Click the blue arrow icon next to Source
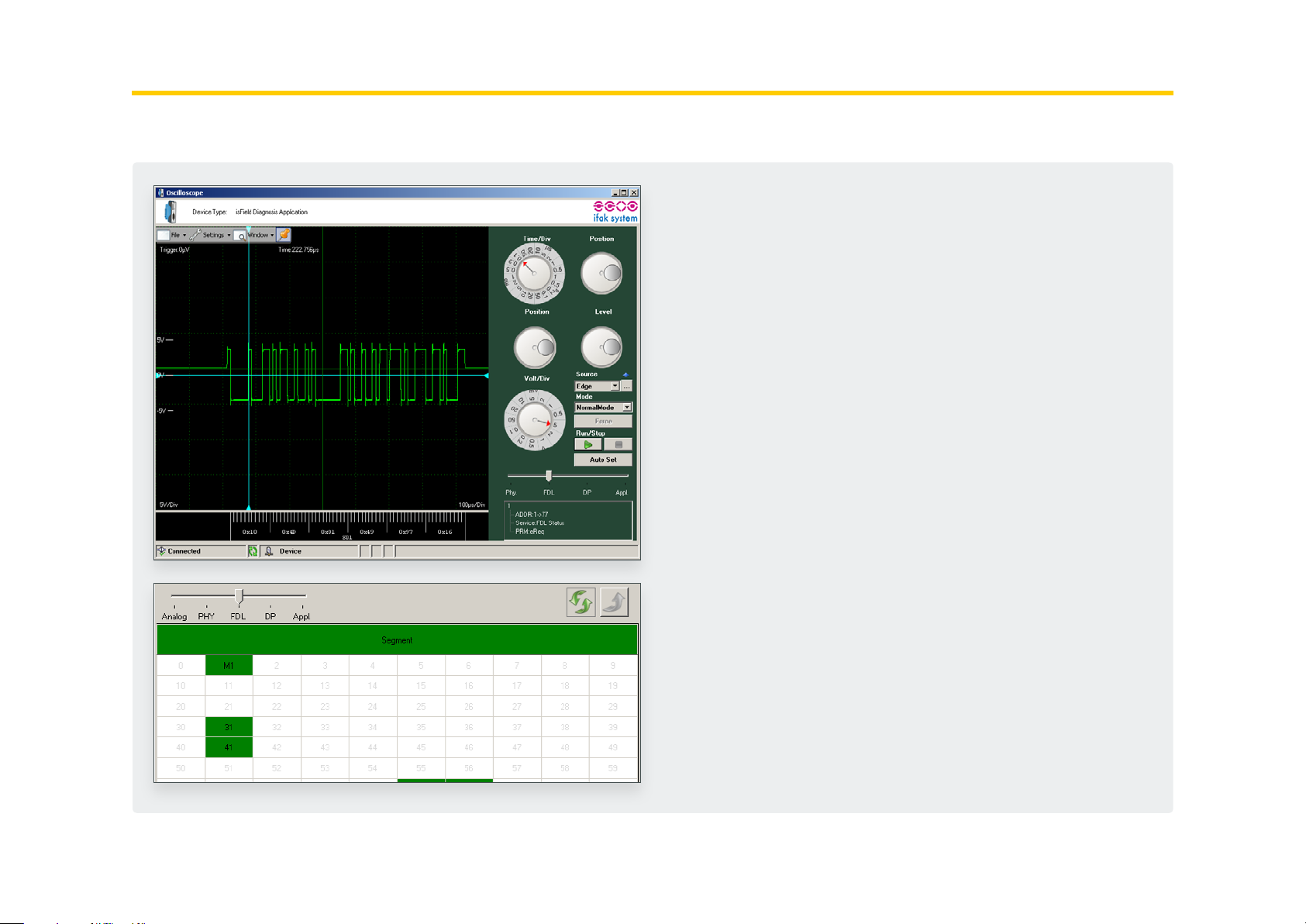Screen dimensions: 1306x924 [625, 374]
